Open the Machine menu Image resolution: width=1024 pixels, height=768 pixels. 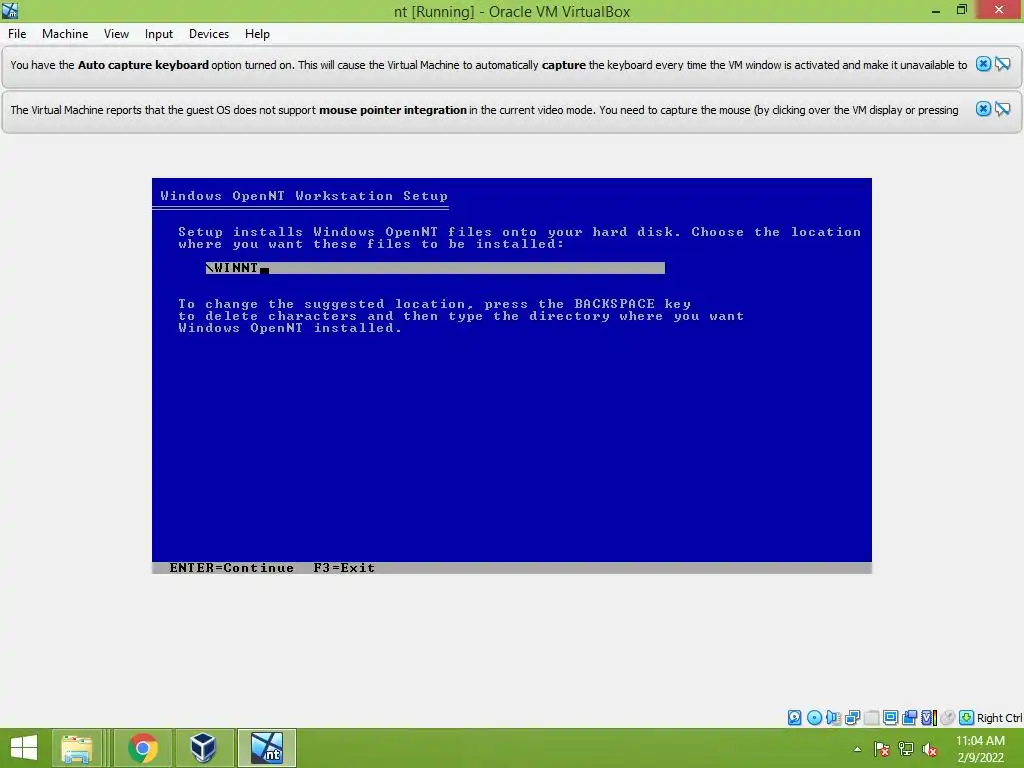[x=65, y=34]
